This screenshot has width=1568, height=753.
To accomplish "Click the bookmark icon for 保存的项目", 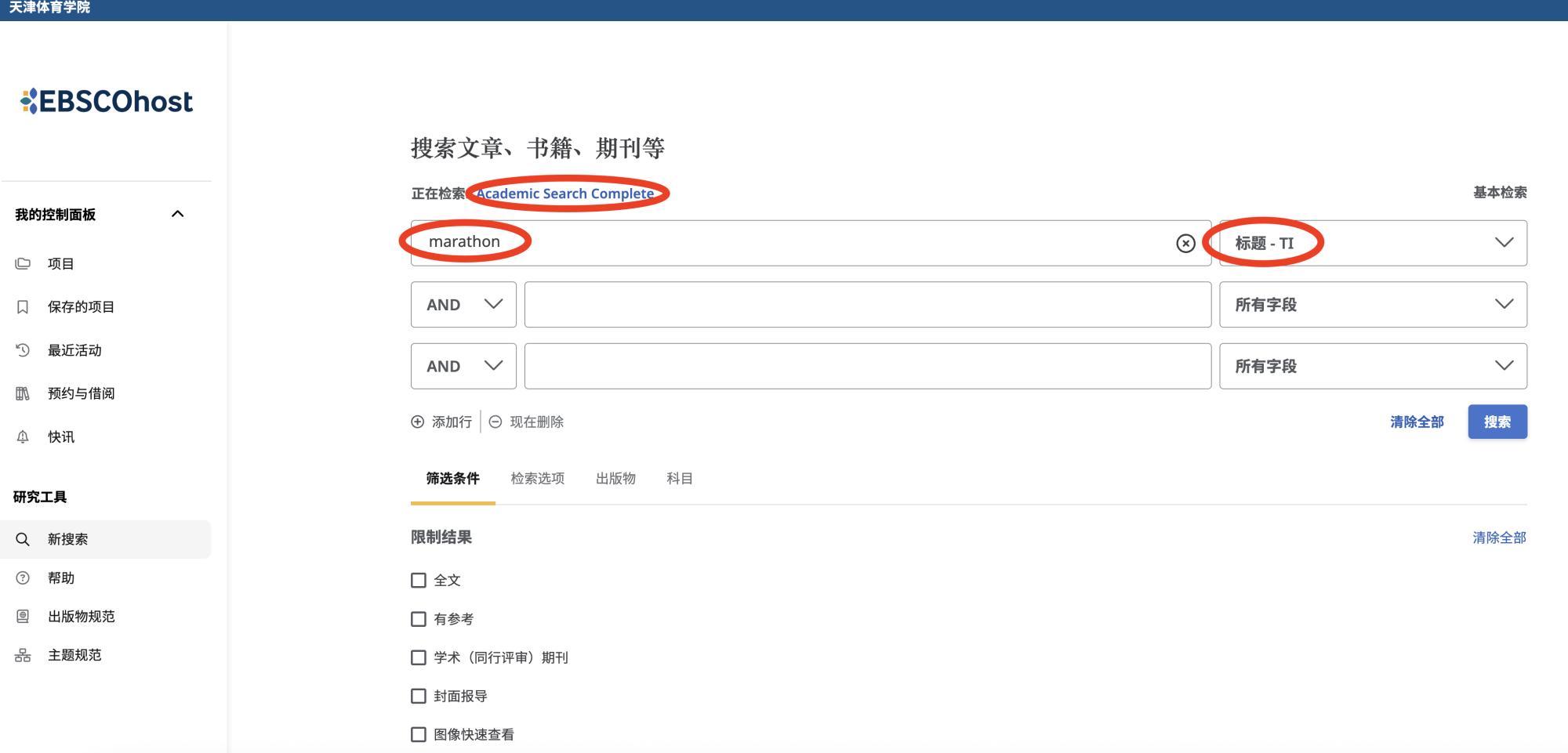I will click(23, 307).
